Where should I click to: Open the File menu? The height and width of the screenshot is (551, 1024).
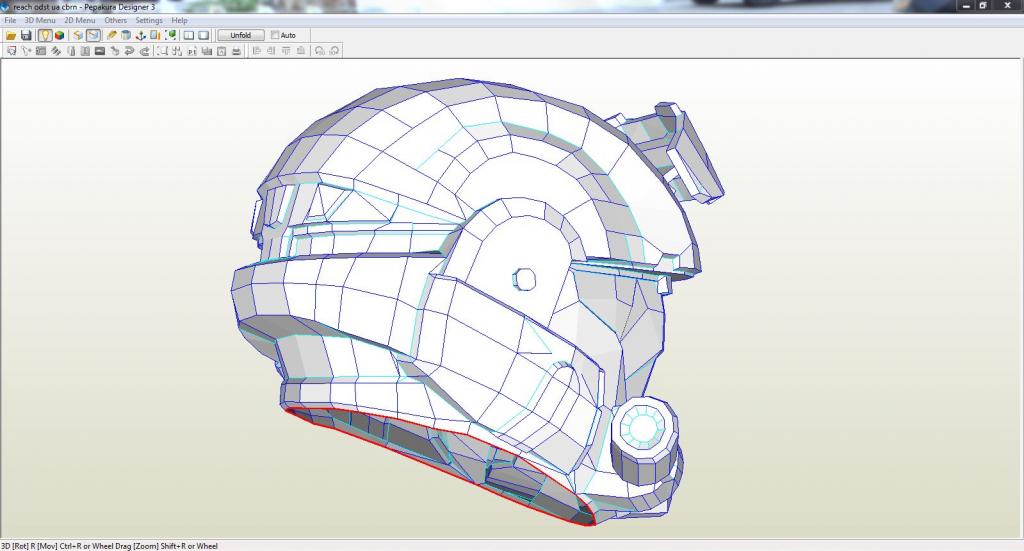[x=10, y=20]
